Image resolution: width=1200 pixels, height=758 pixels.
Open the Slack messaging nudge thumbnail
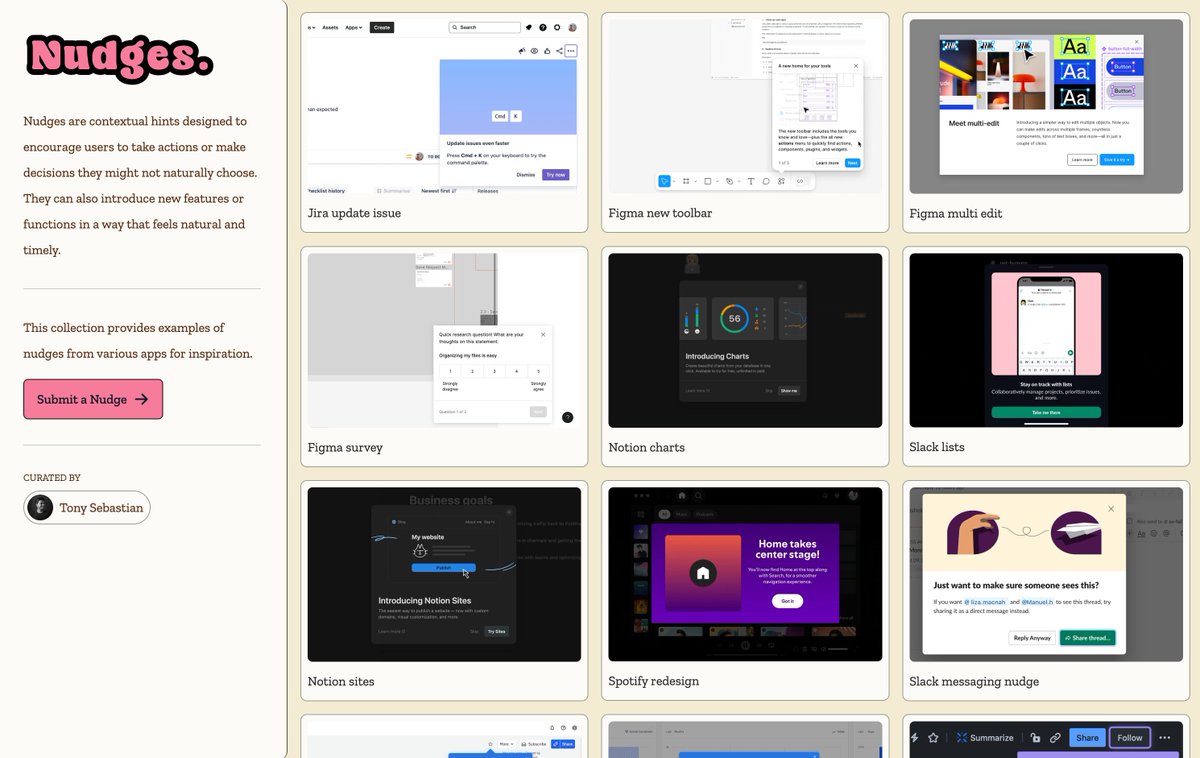pyautogui.click(x=1046, y=574)
